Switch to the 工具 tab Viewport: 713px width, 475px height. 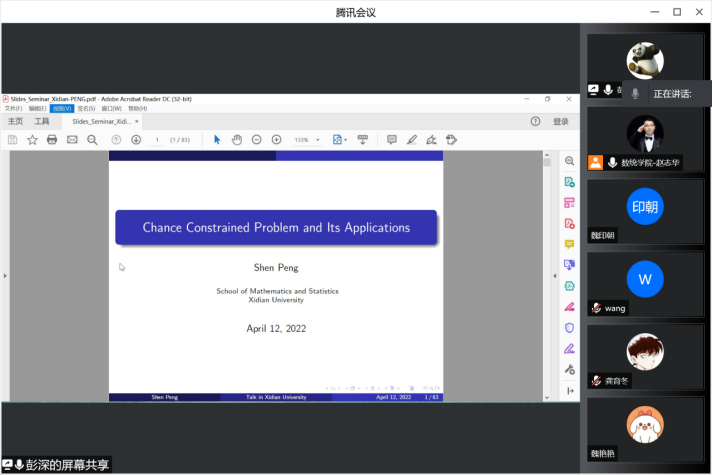pyautogui.click(x=41, y=121)
